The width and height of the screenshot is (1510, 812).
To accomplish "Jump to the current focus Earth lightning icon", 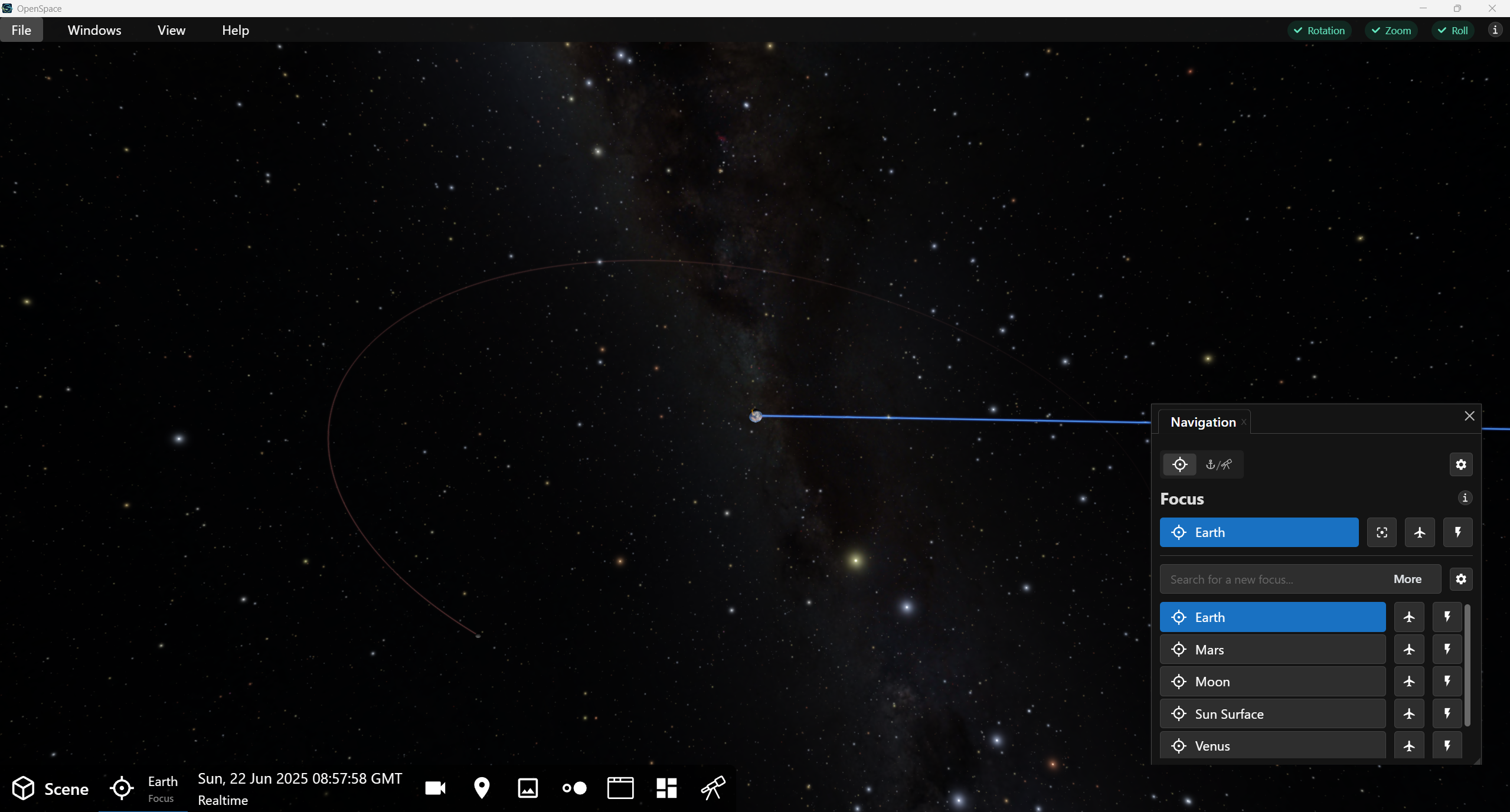I will [1458, 532].
